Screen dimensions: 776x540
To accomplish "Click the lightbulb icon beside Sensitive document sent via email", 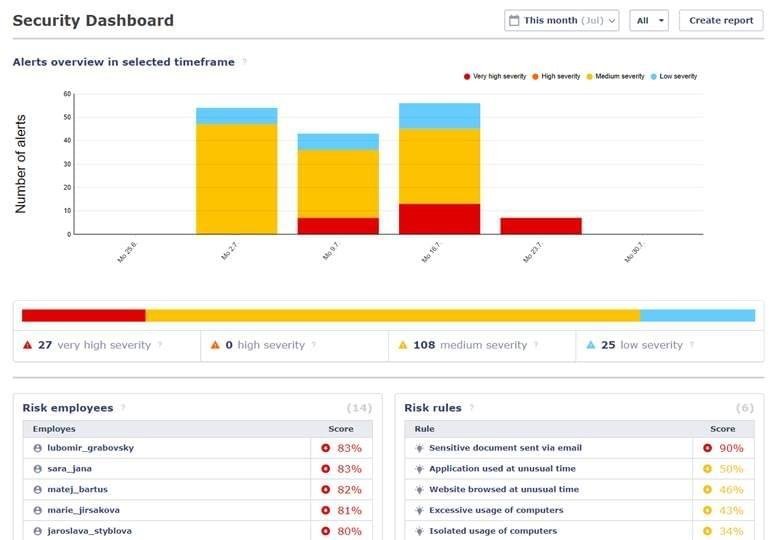I will pyautogui.click(x=420, y=448).
